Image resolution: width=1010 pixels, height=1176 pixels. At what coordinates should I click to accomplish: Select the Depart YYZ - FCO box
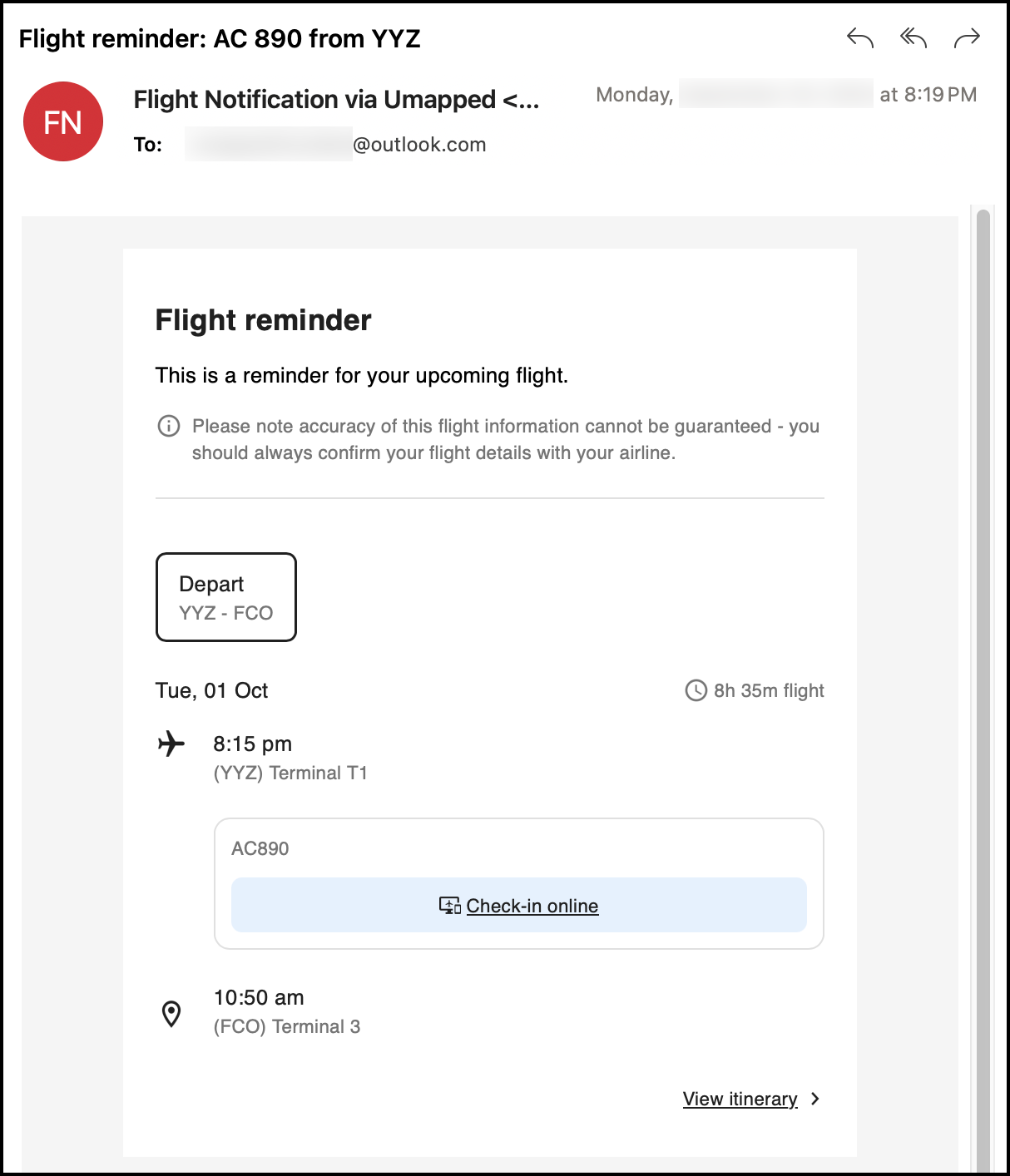click(x=226, y=597)
